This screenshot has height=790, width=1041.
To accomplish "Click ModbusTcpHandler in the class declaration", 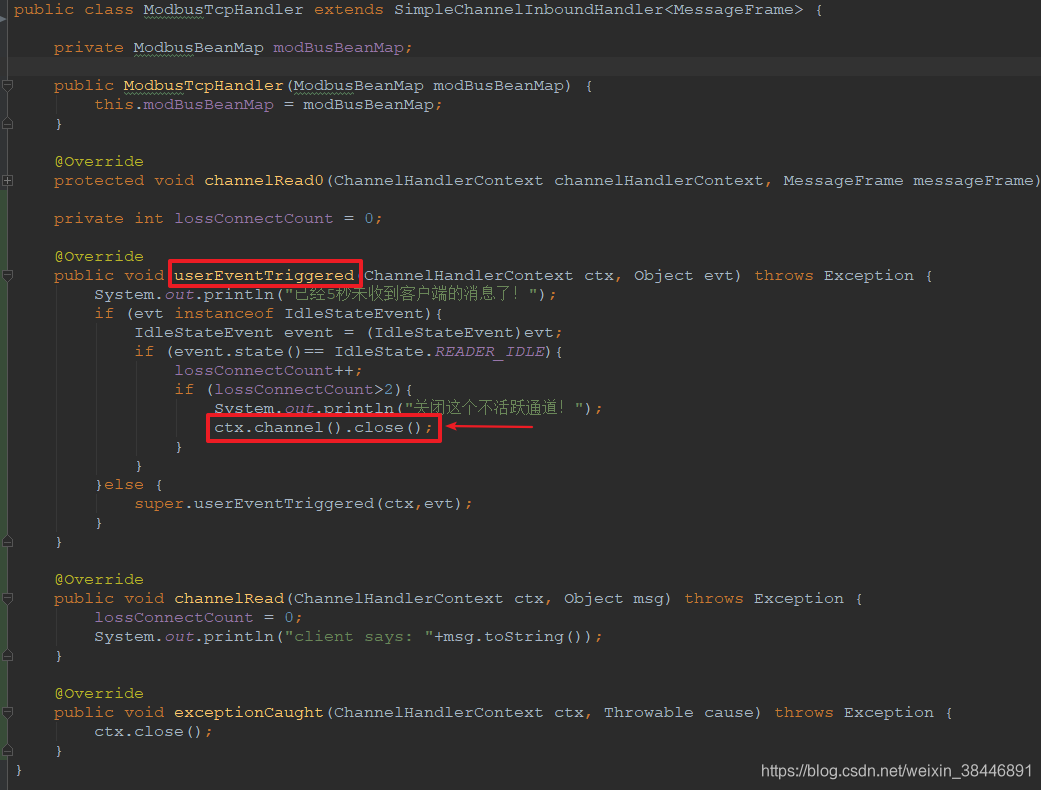I will (x=223, y=10).
